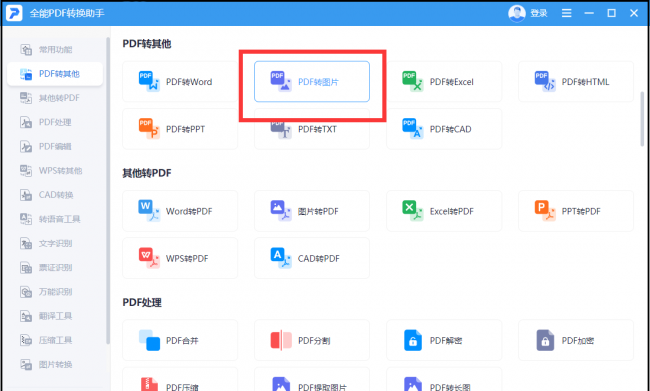Select the PDF转TXT conversion card
Image resolution: width=650 pixels, height=391 pixels.
(312, 129)
